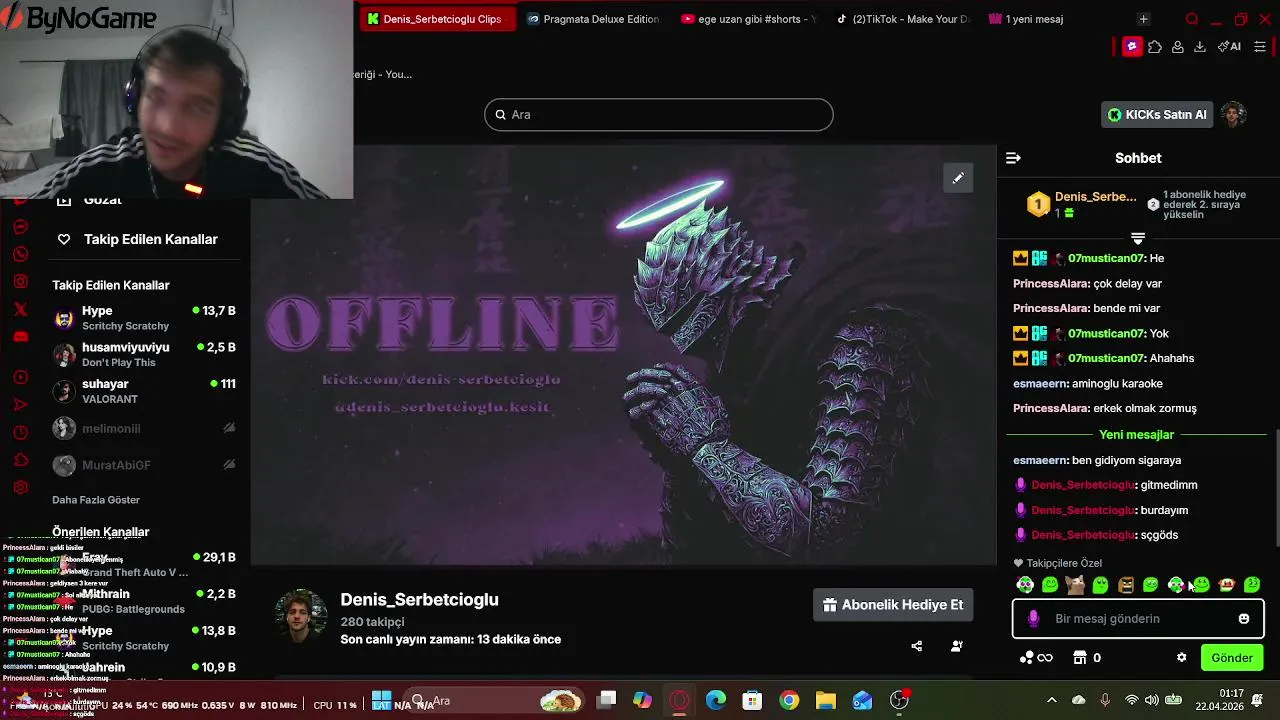This screenshot has width=1280, height=720.
Task: Click Abonelik Hediye Et button
Action: (893, 605)
